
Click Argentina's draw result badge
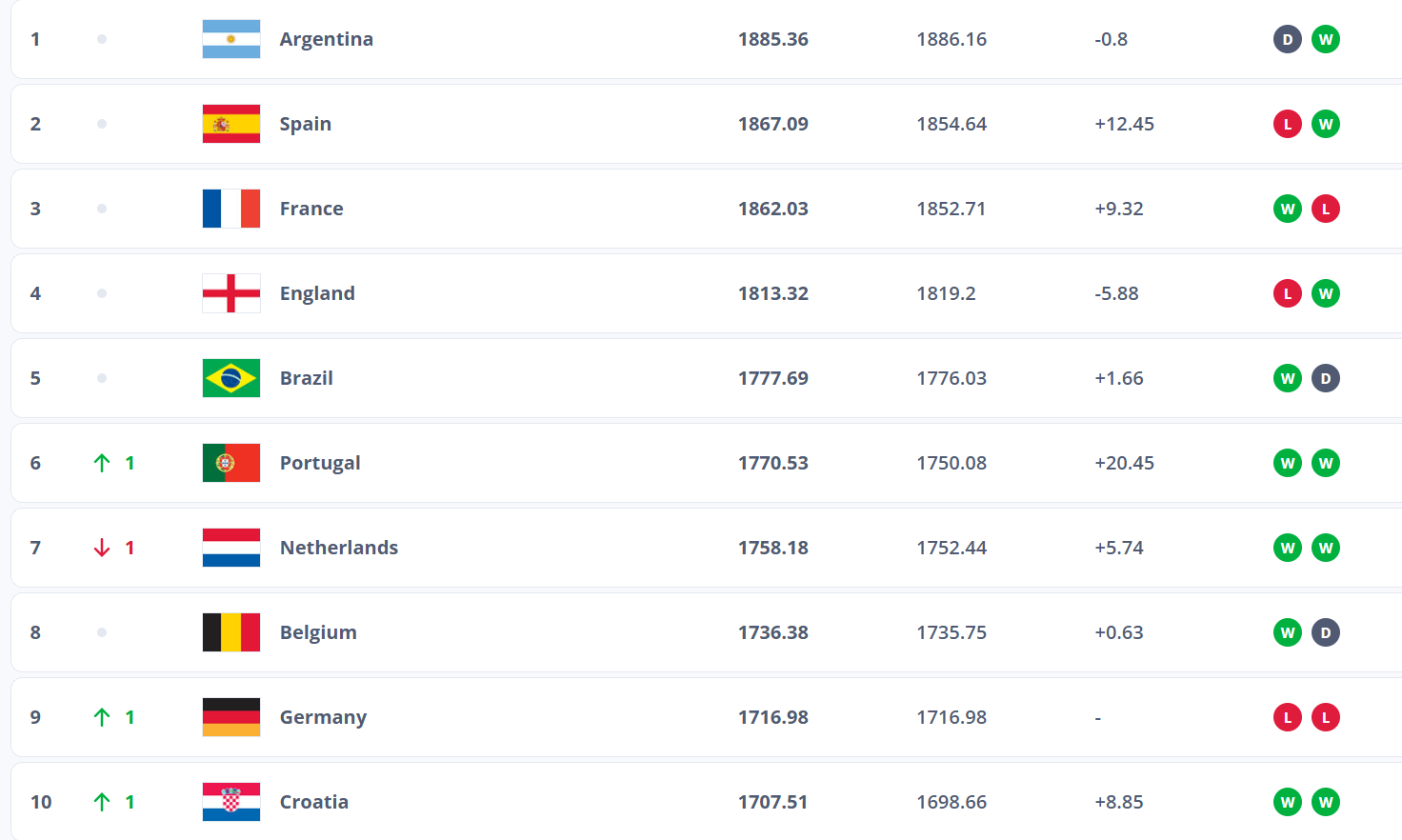pos(1288,39)
